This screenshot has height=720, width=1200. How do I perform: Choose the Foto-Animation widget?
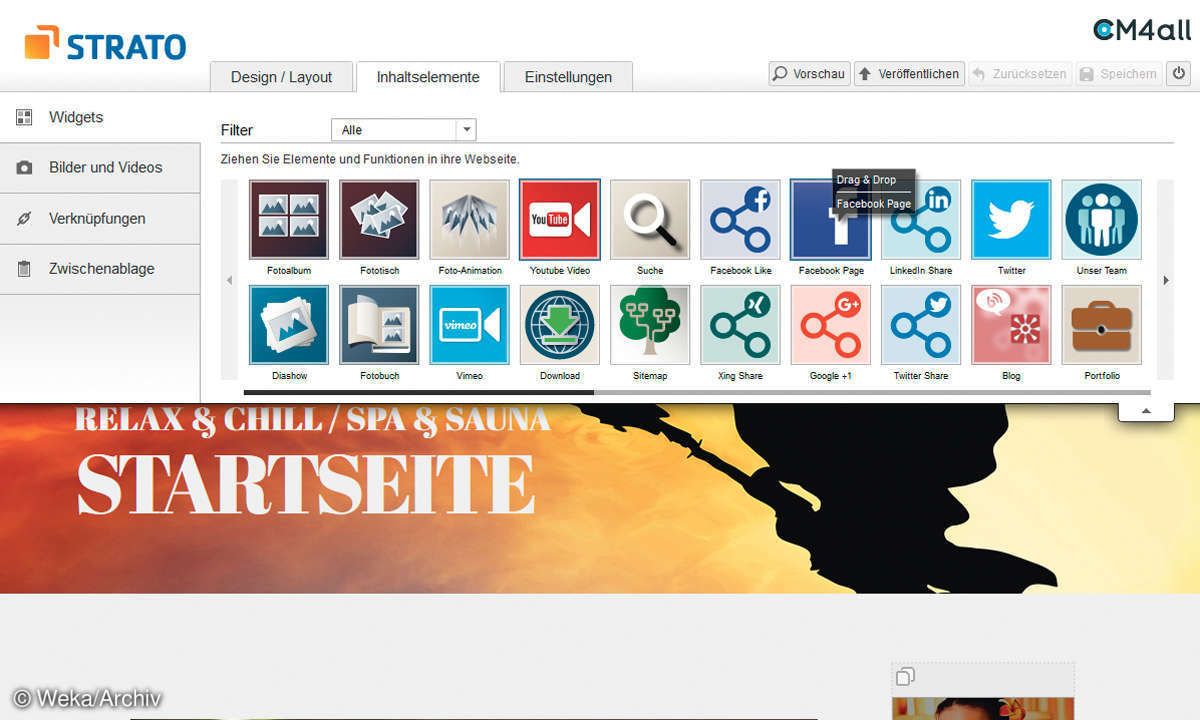click(469, 219)
